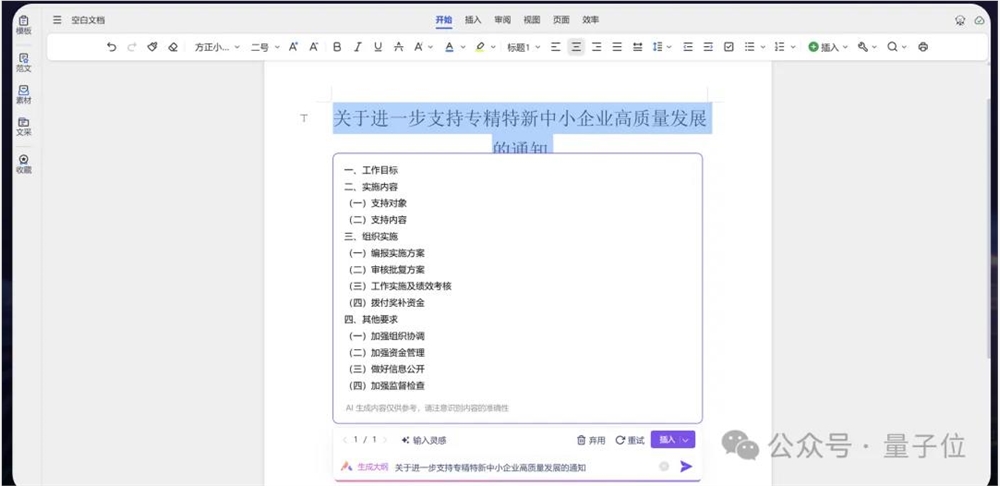Align text right
Viewport: 1000px width, 486px height.
(596, 47)
